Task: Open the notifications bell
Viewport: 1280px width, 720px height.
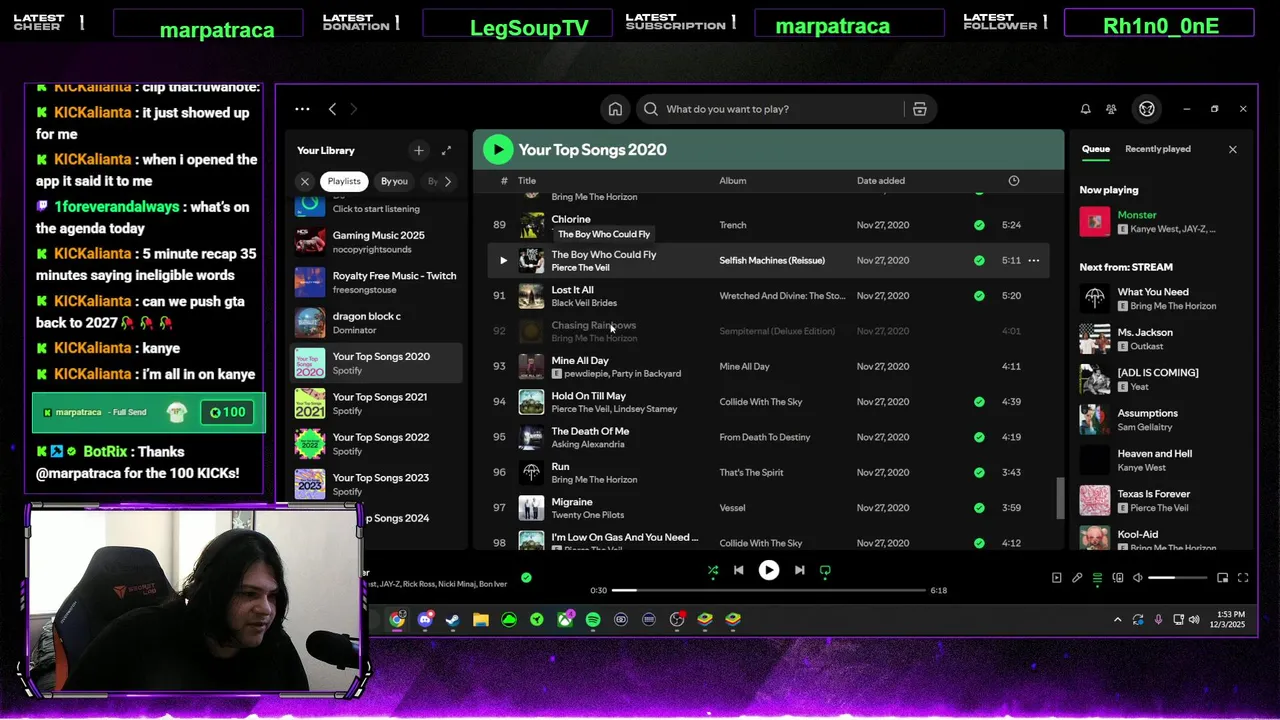Action: click(x=1085, y=109)
